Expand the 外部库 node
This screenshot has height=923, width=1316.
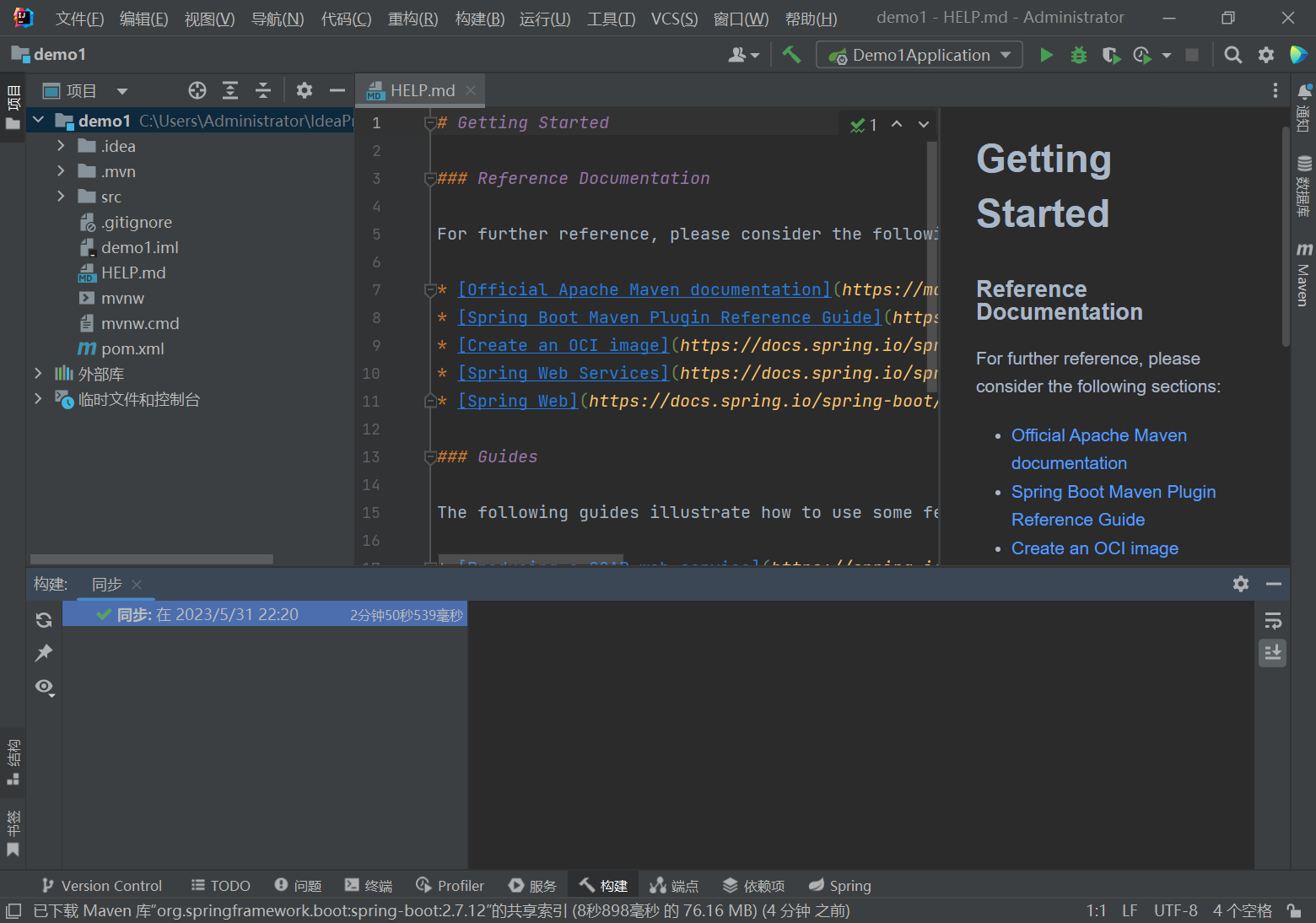39,374
